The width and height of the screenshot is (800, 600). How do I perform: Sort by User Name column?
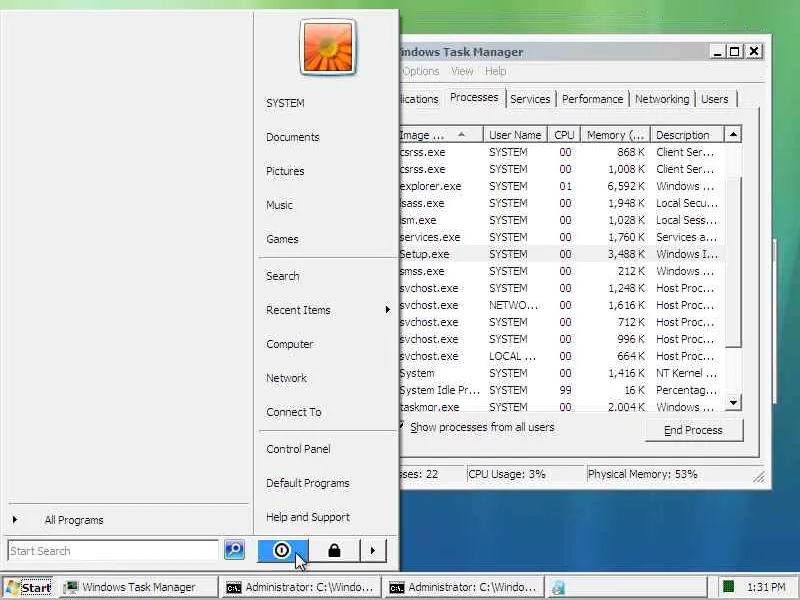[x=515, y=135]
